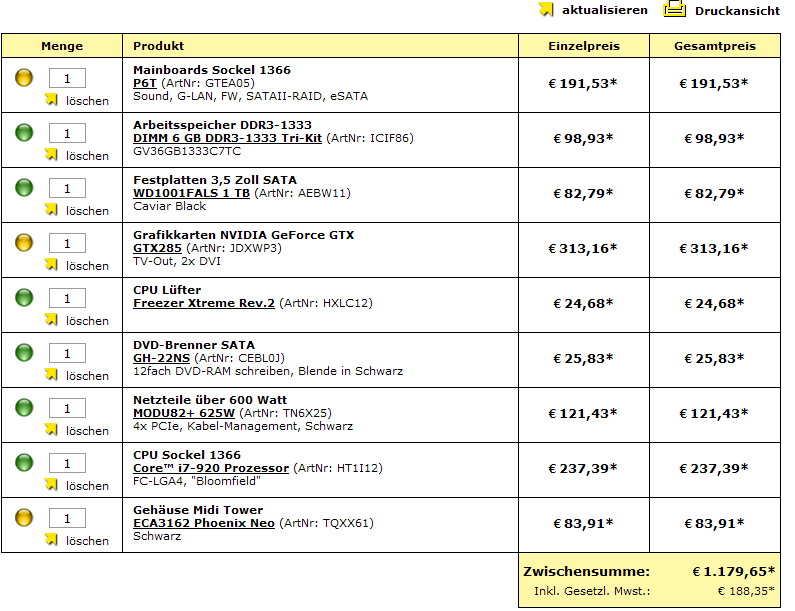Image resolution: width=795 pixels, height=611 pixels.
Task: Open the Core i7-920 Prozessor link
Action: point(211,468)
